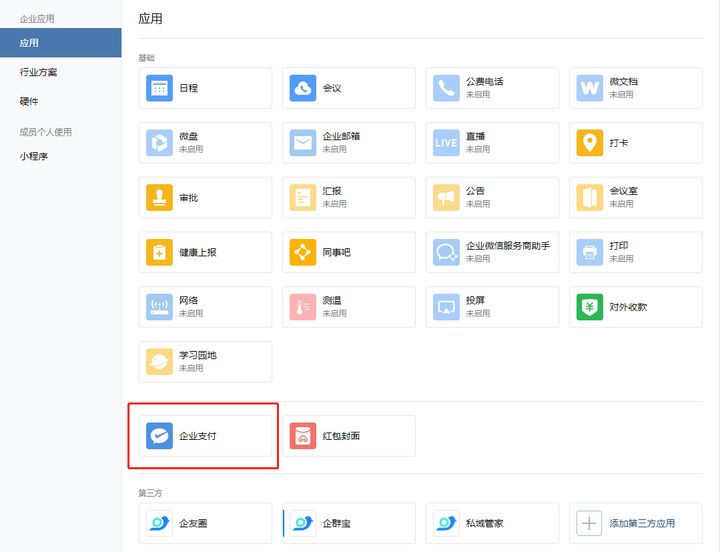Select the 直播 LIVE icon

446,143
